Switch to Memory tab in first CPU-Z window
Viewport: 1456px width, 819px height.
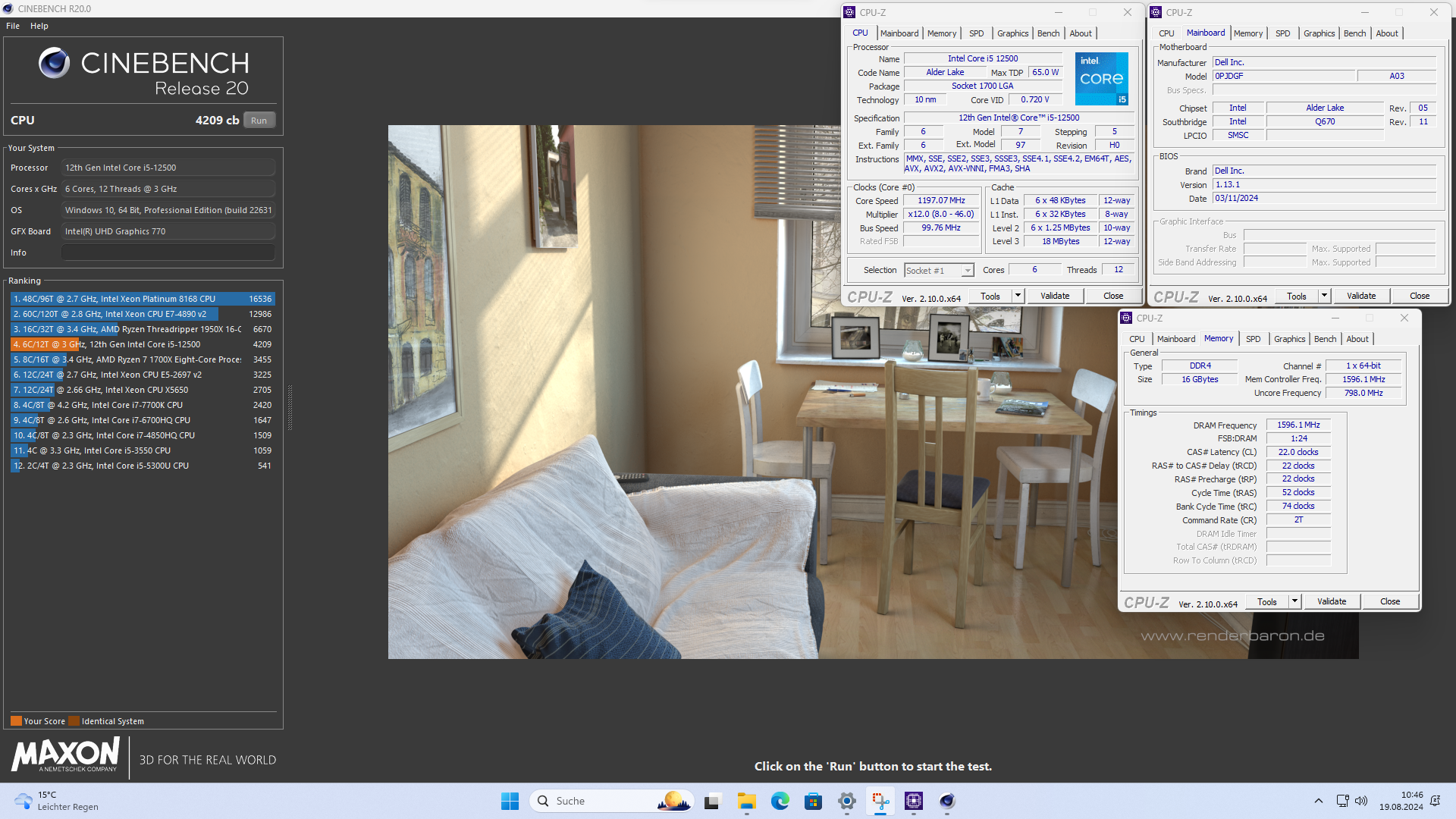[942, 33]
